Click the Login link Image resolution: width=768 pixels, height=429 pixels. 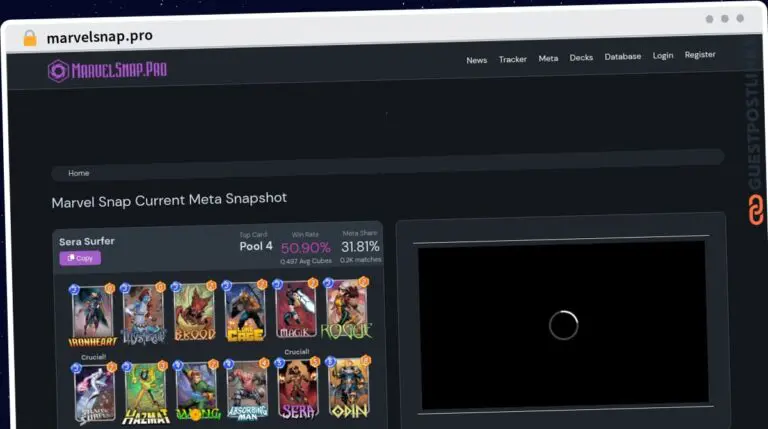pos(663,55)
